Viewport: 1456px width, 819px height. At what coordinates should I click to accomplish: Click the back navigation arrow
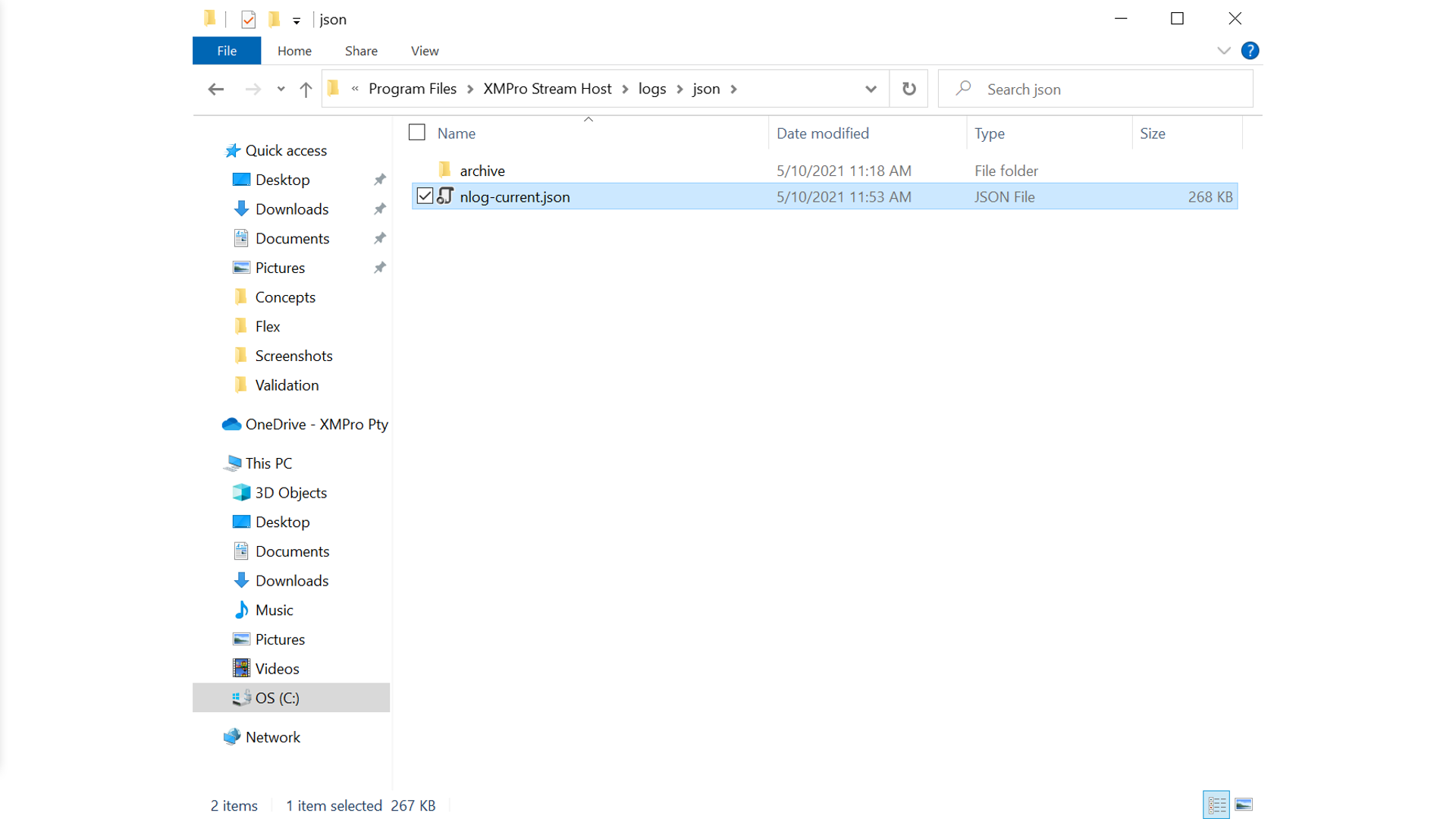216,89
